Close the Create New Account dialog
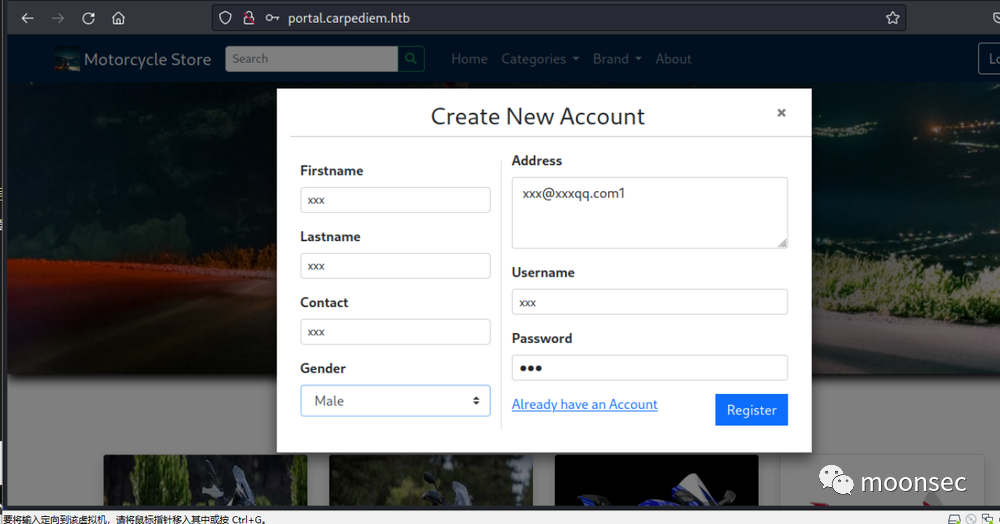 [x=781, y=113]
